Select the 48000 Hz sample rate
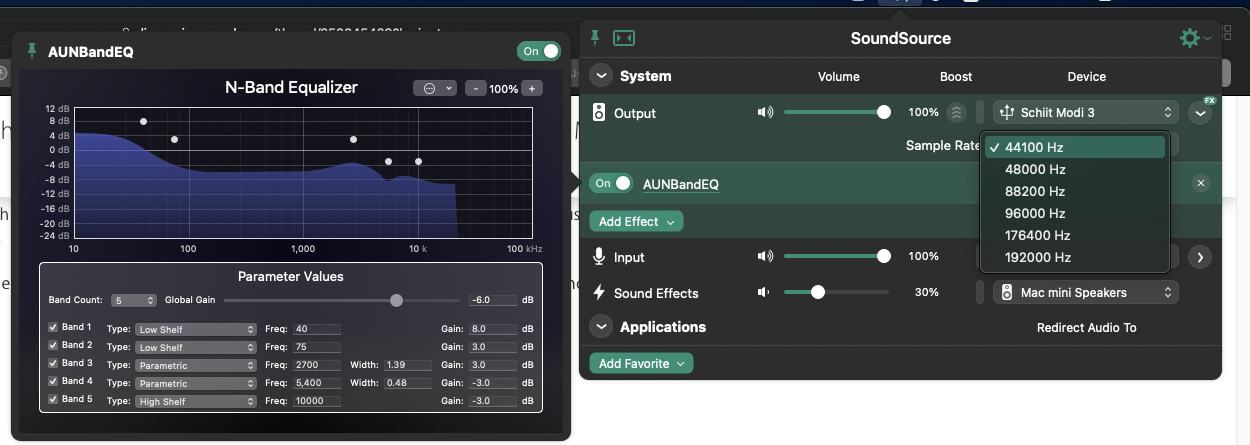Viewport: 1250px width, 445px height. coord(1075,169)
